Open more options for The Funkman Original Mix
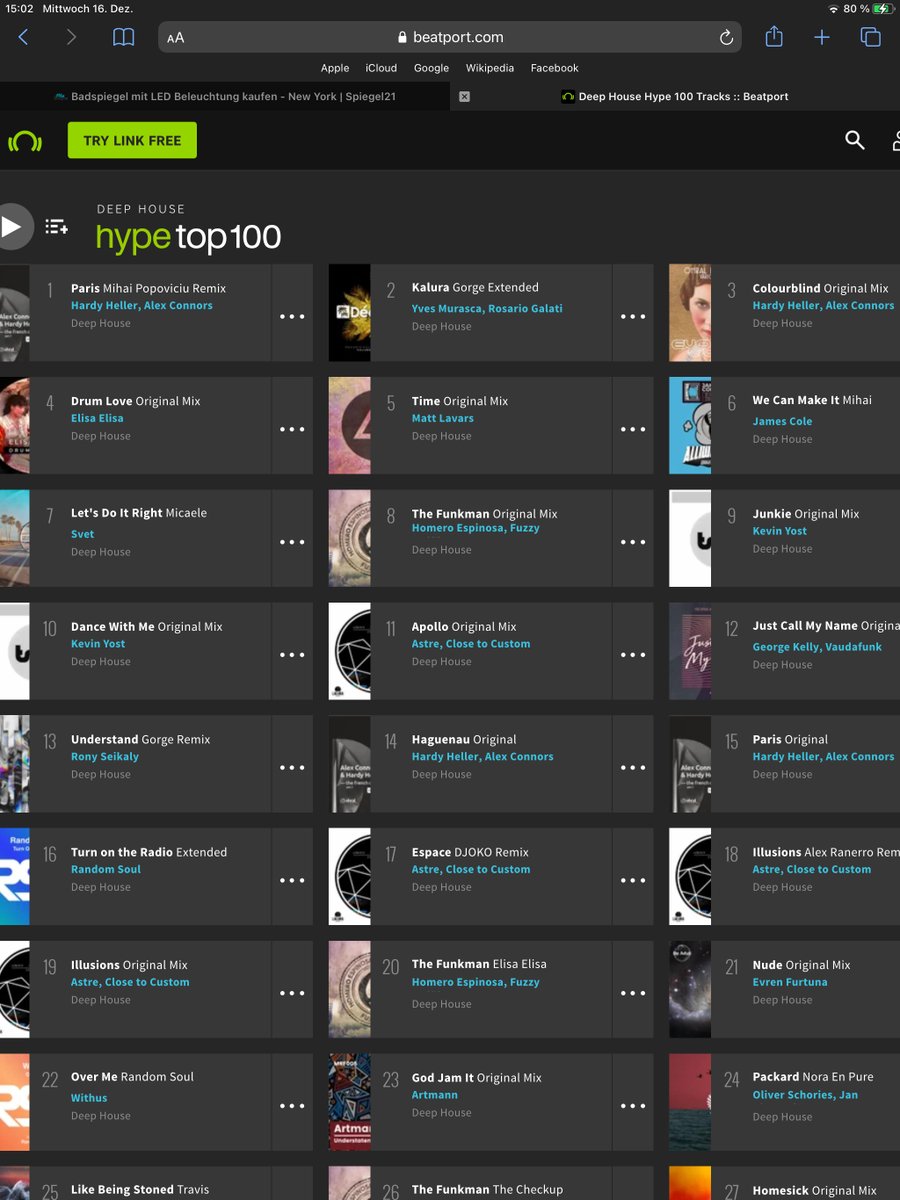900x1200 pixels. [633, 542]
